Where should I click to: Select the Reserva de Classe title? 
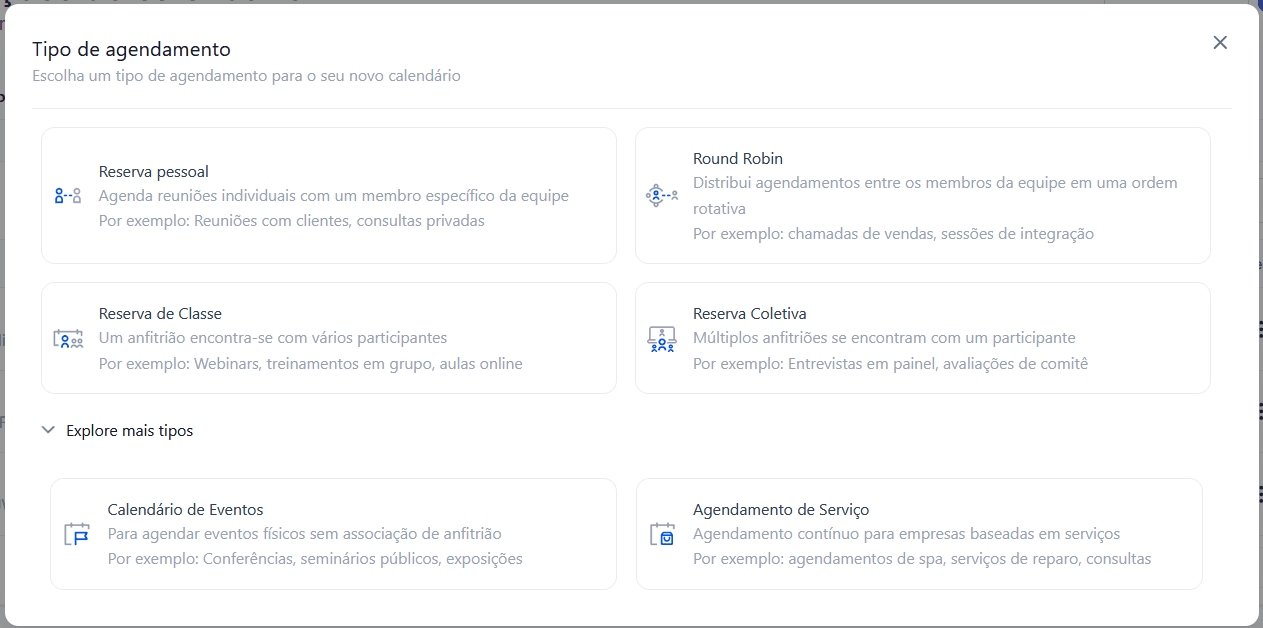pyautogui.click(x=160, y=314)
